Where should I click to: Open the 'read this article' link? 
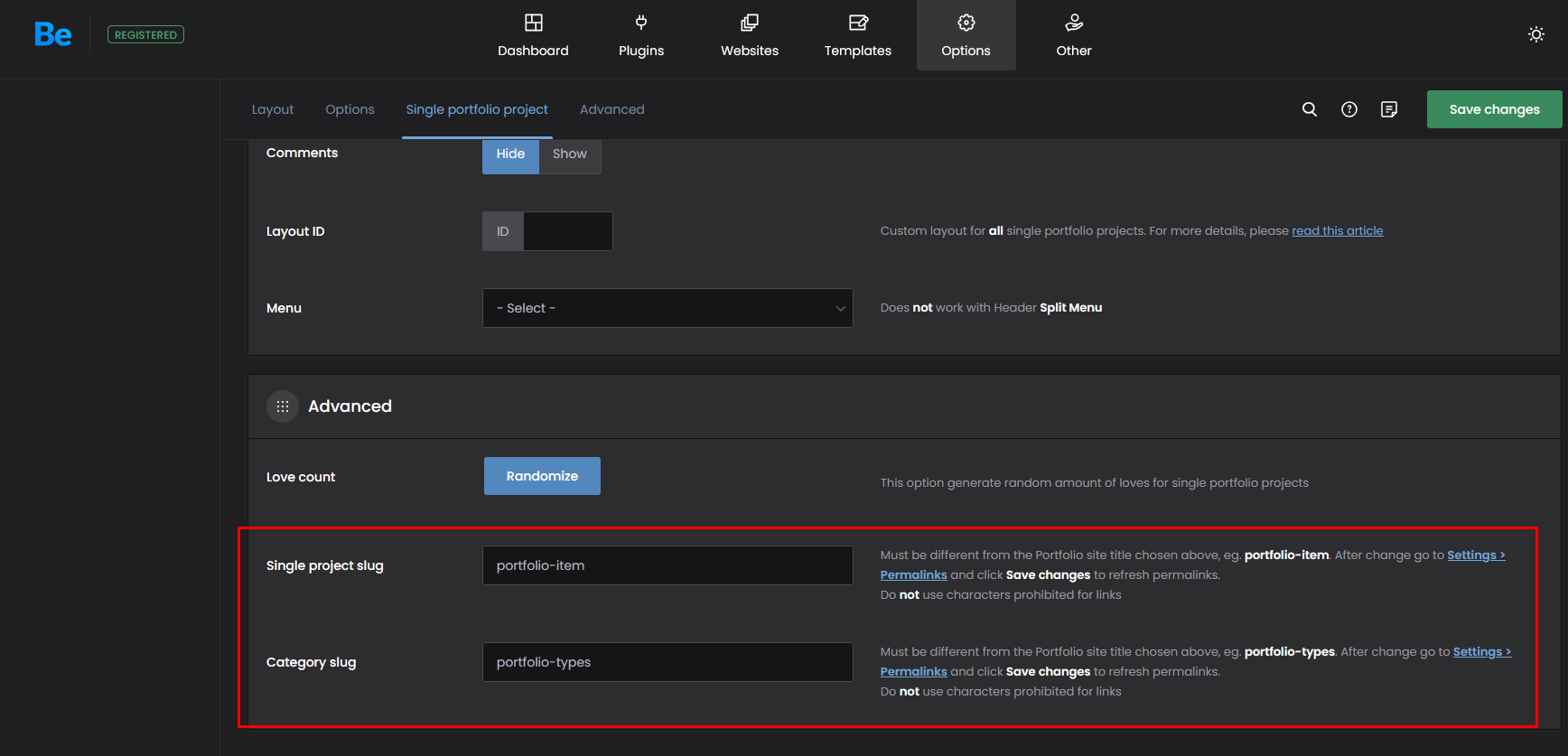tap(1337, 231)
